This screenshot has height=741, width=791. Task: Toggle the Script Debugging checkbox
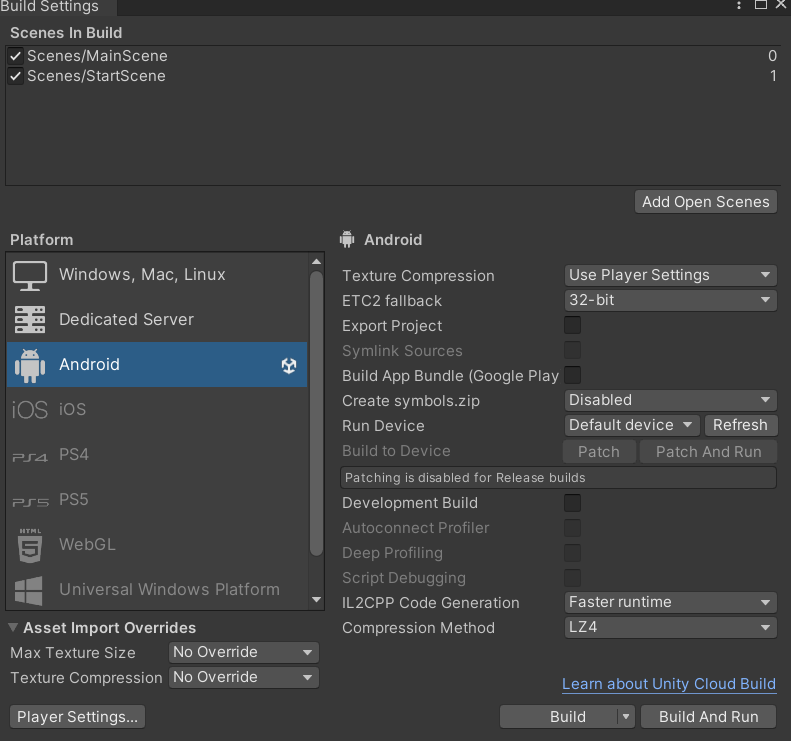tap(573, 578)
